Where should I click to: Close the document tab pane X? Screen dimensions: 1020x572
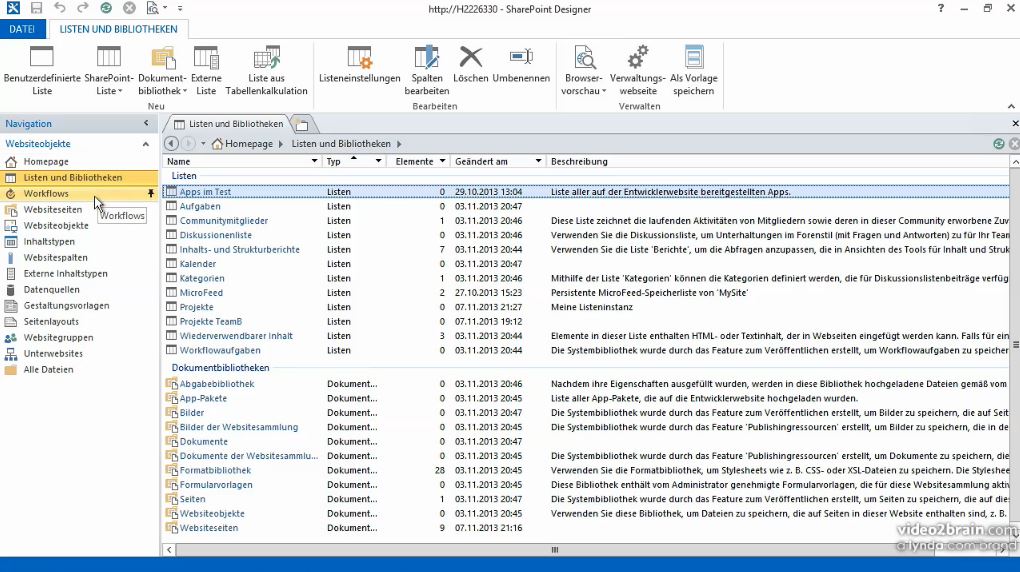(x=1015, y=123)
